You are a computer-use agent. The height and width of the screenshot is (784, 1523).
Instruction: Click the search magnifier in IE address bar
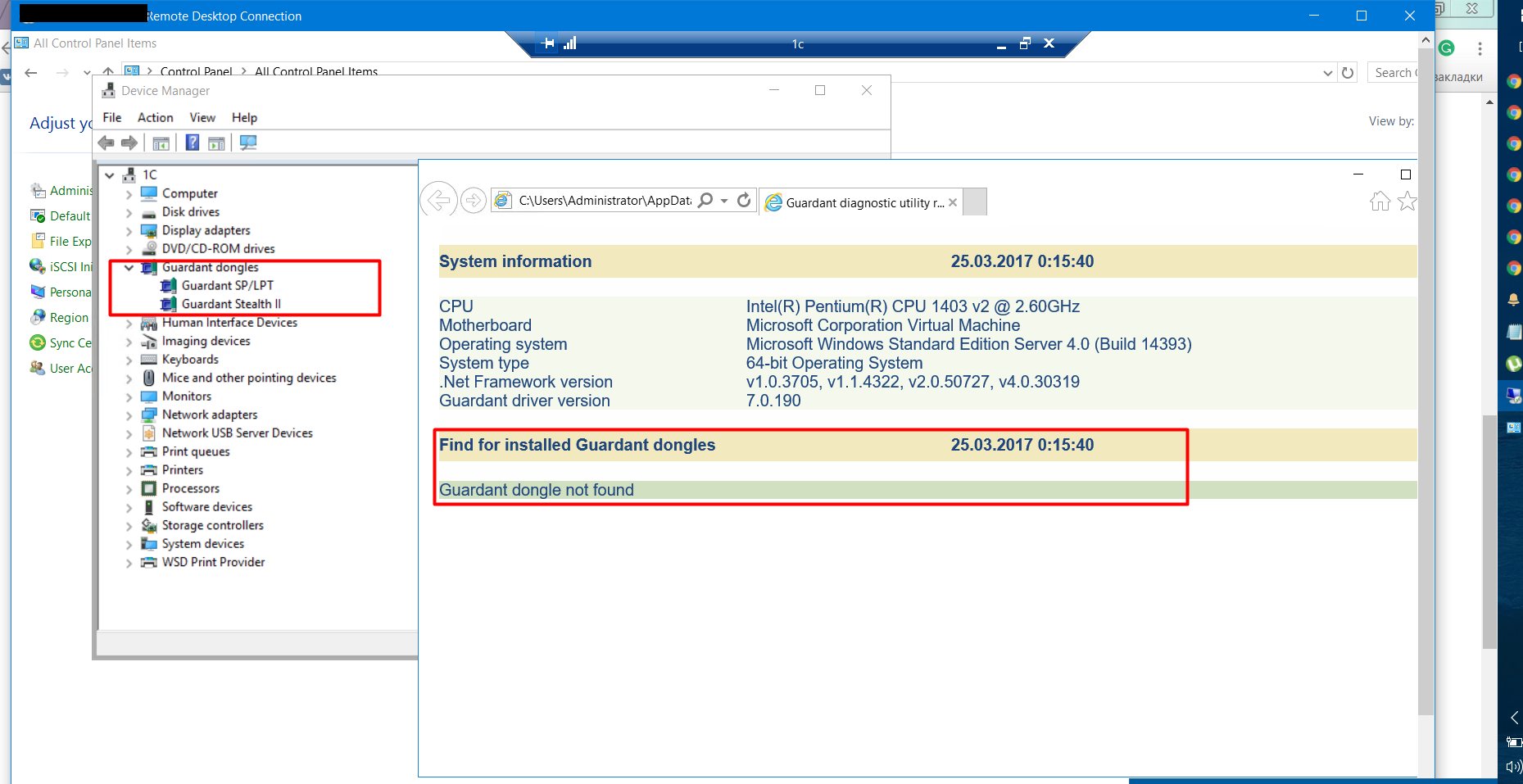point(705,201)
